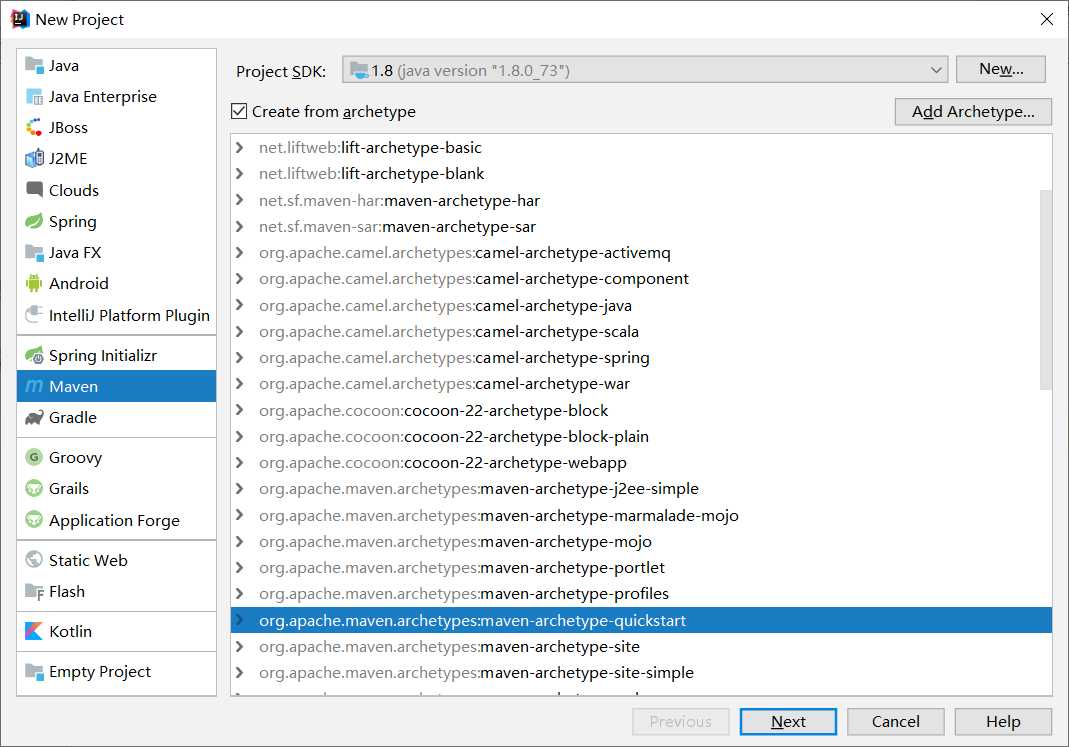Select camel-archetype-java archetype
Viewport: 1069px width, 747px height.
[641, 305]
